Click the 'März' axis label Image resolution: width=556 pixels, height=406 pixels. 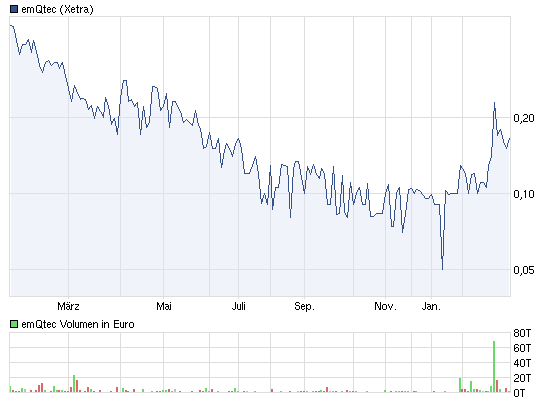(x=68, y=306)
